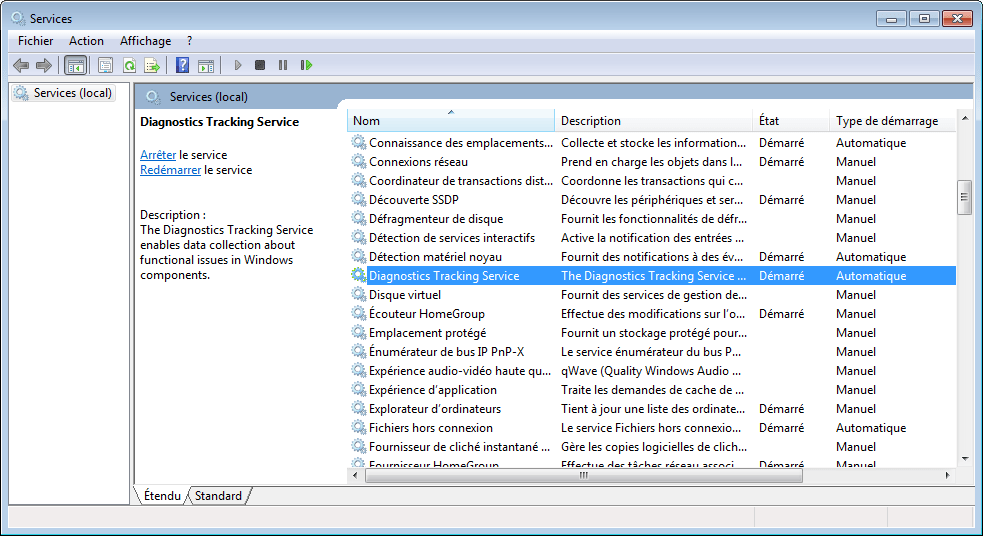Click the Restart service toolbar icon
This screenshot has width=983, height=536.
[x=306, y=65]
